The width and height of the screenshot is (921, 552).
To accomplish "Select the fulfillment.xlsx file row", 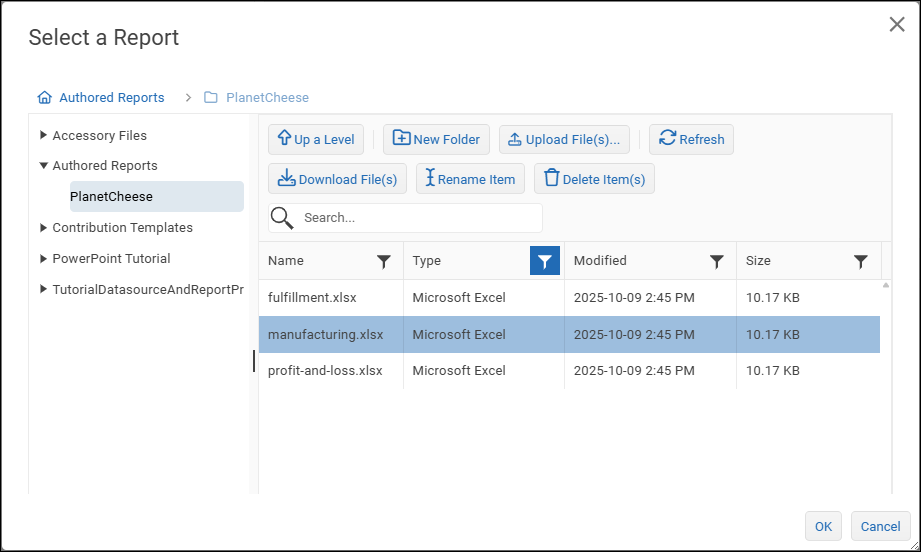I will (x=313, y=297).
